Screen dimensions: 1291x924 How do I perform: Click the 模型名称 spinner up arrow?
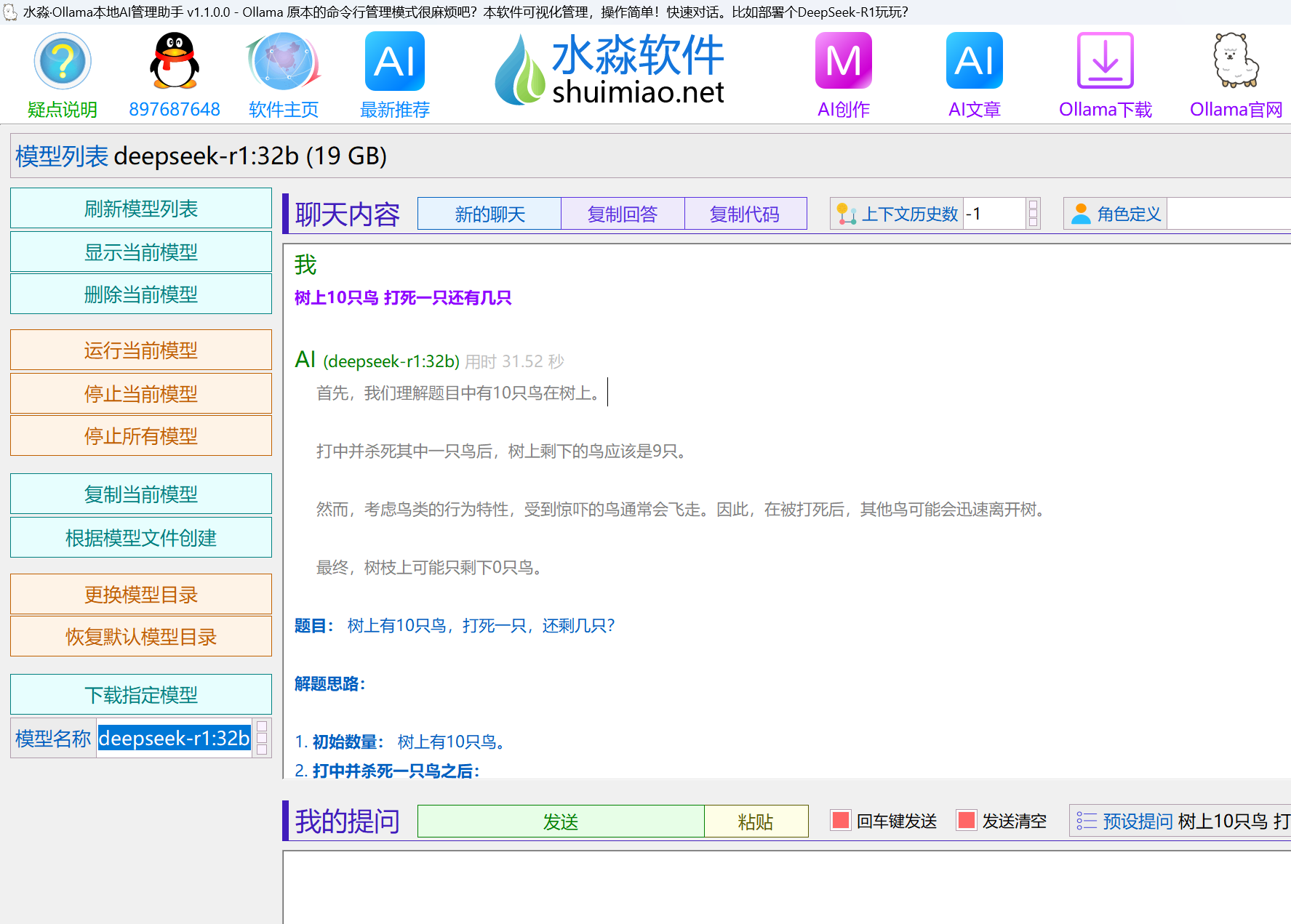262,727
